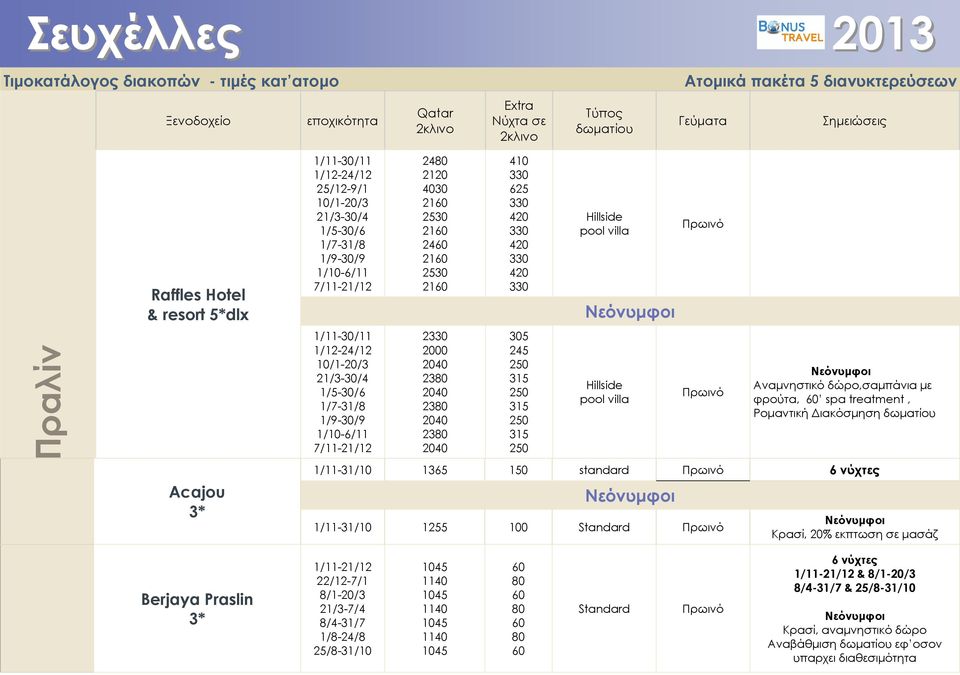Click the Acajou newlywed price '1255'

435,527
